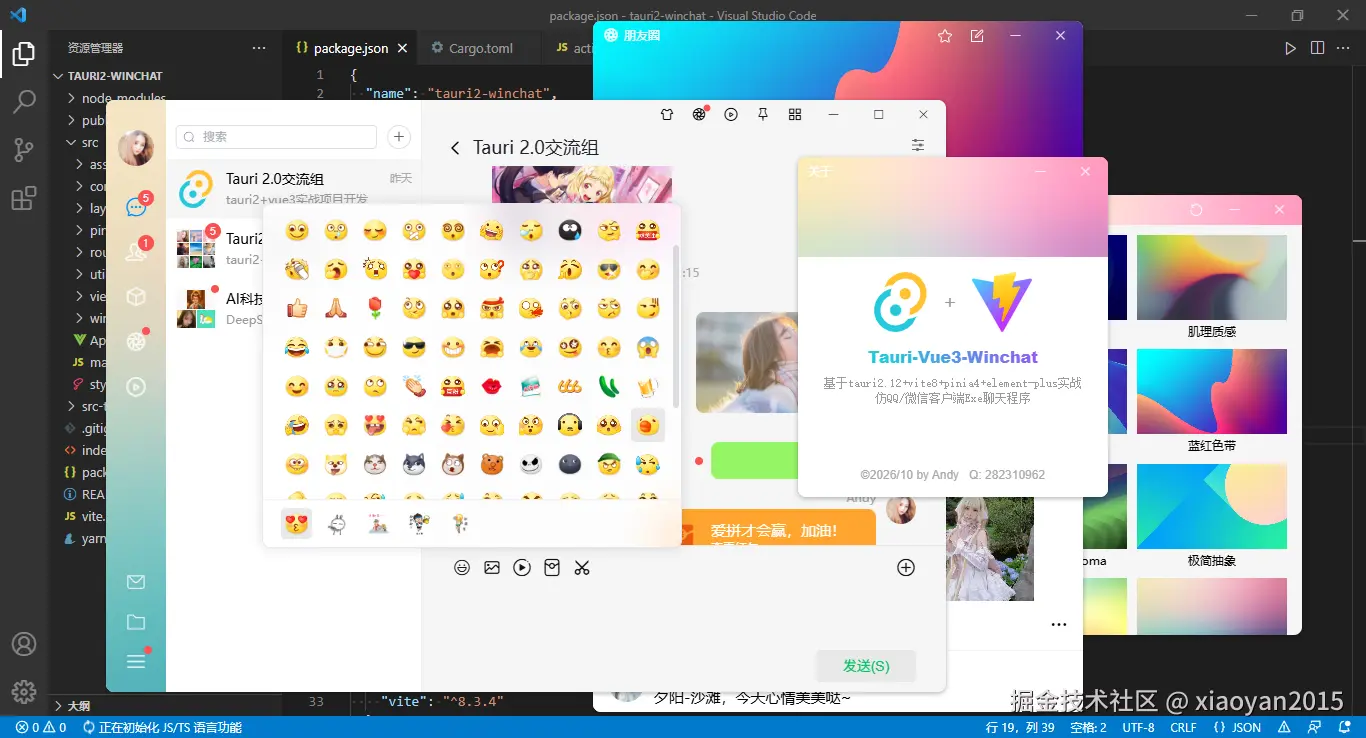Select the 肌理质感 wallpaper thumbnail
The width and height of the screenshot is (1366, 738).
click(x=1212, y=277)
